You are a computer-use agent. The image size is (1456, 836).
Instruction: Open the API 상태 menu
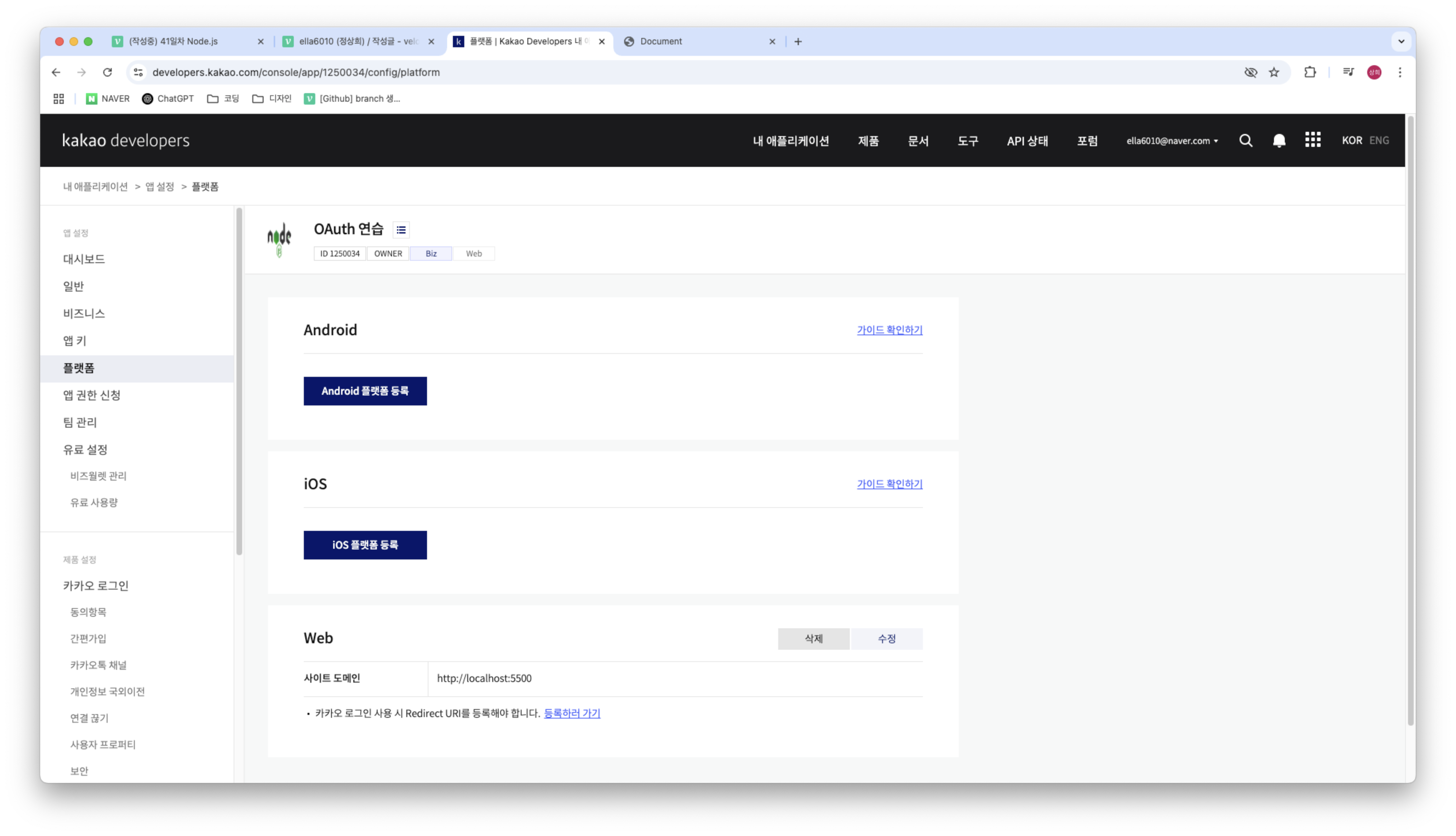(1027, 141)
